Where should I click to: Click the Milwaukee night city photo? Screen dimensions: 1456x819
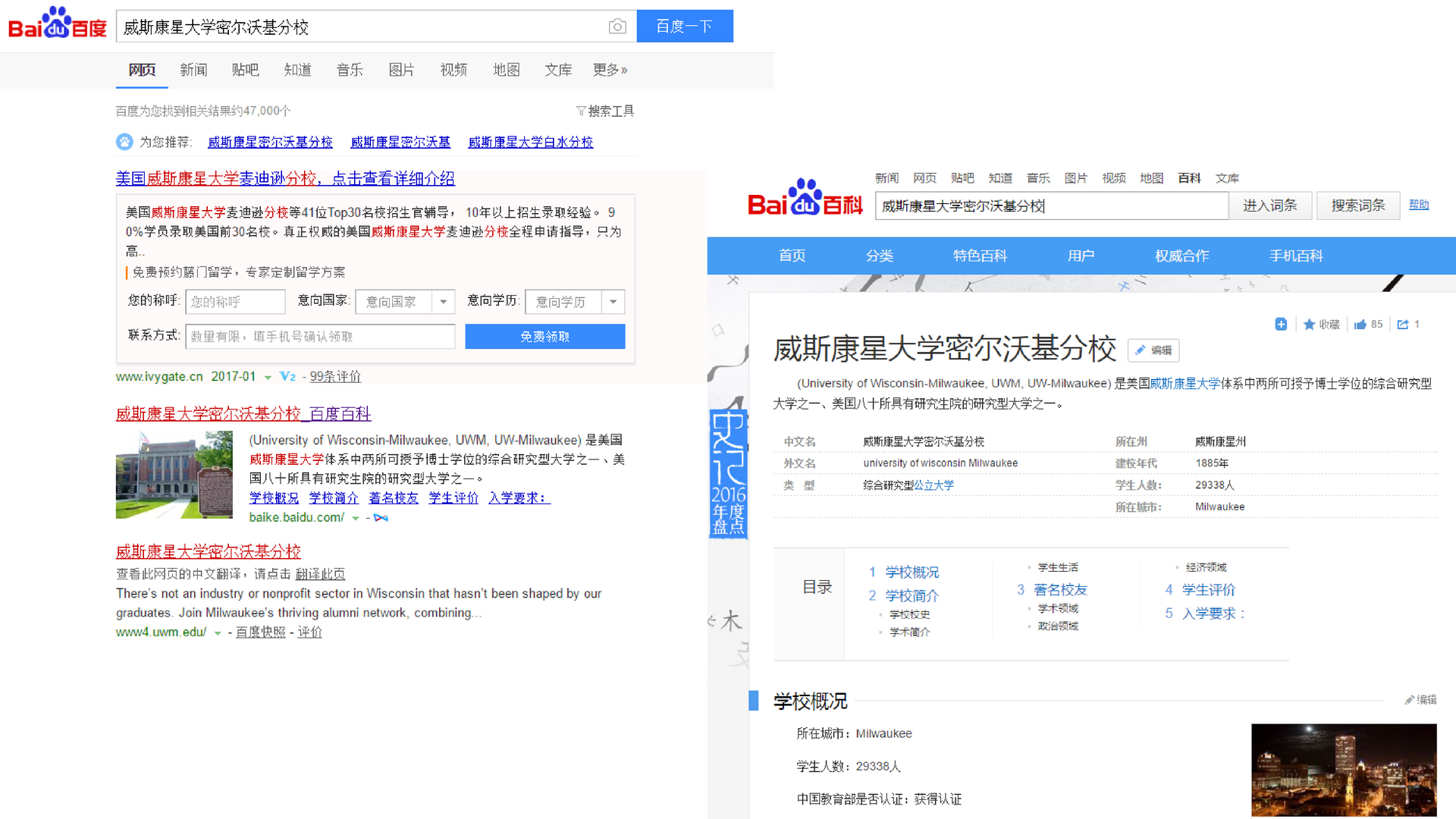1344,770
